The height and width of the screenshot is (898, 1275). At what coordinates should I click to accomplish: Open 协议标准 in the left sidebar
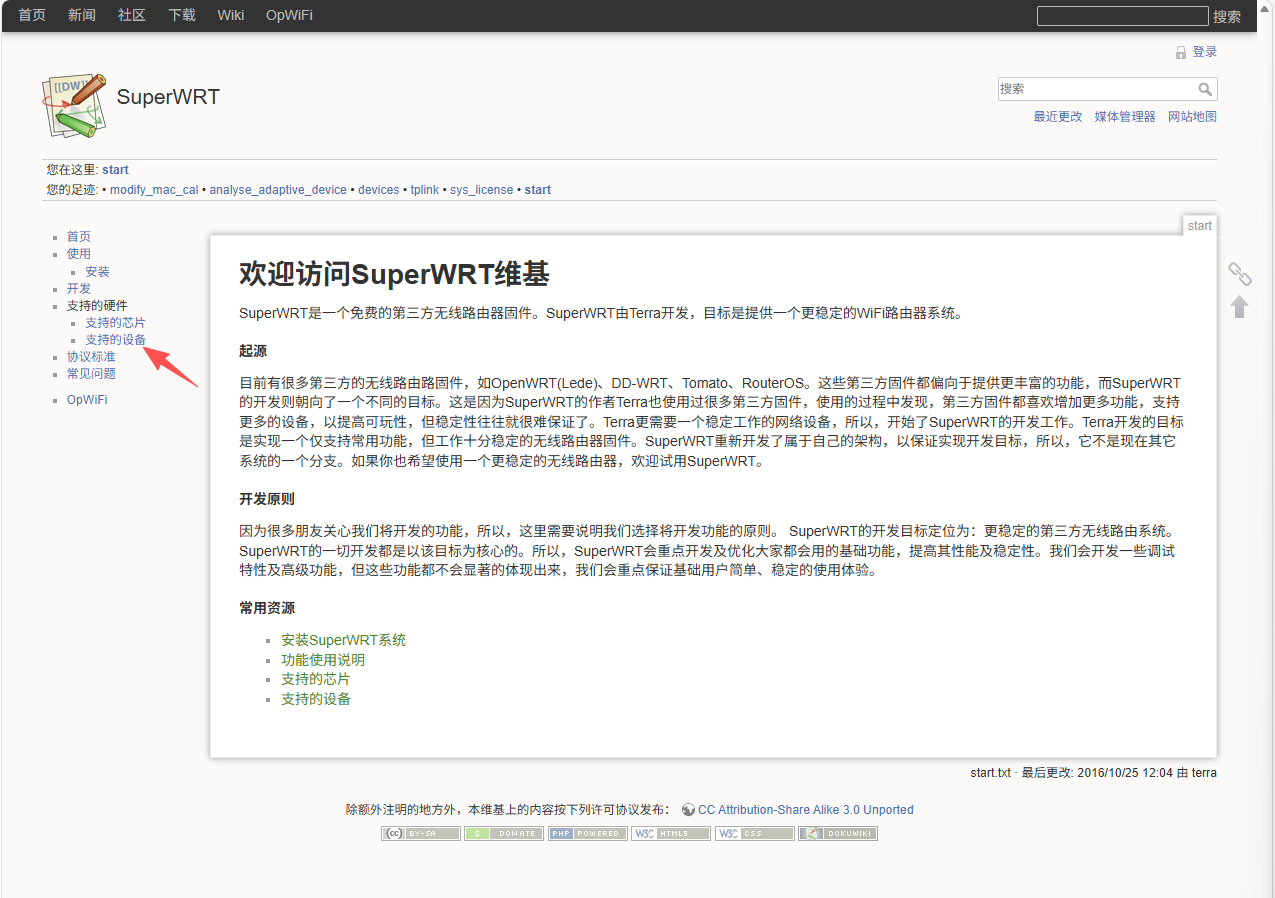[x=91, y=357]
